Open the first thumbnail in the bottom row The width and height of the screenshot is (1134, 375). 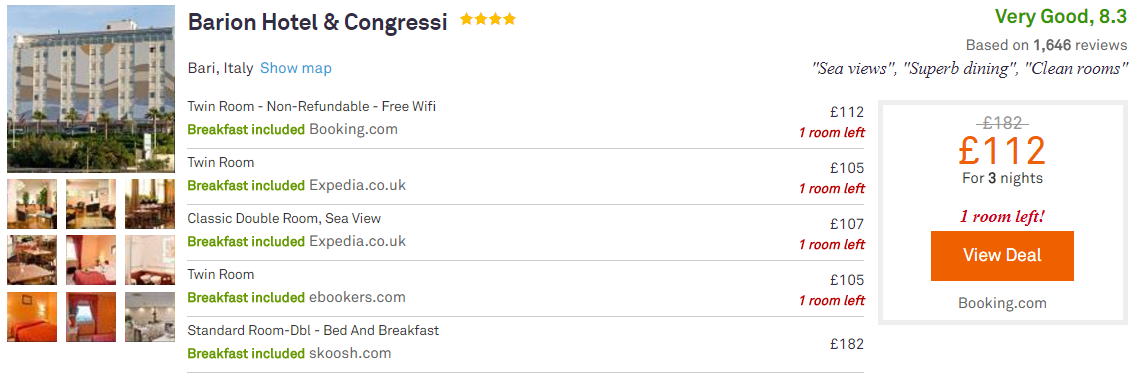[32, 316]
